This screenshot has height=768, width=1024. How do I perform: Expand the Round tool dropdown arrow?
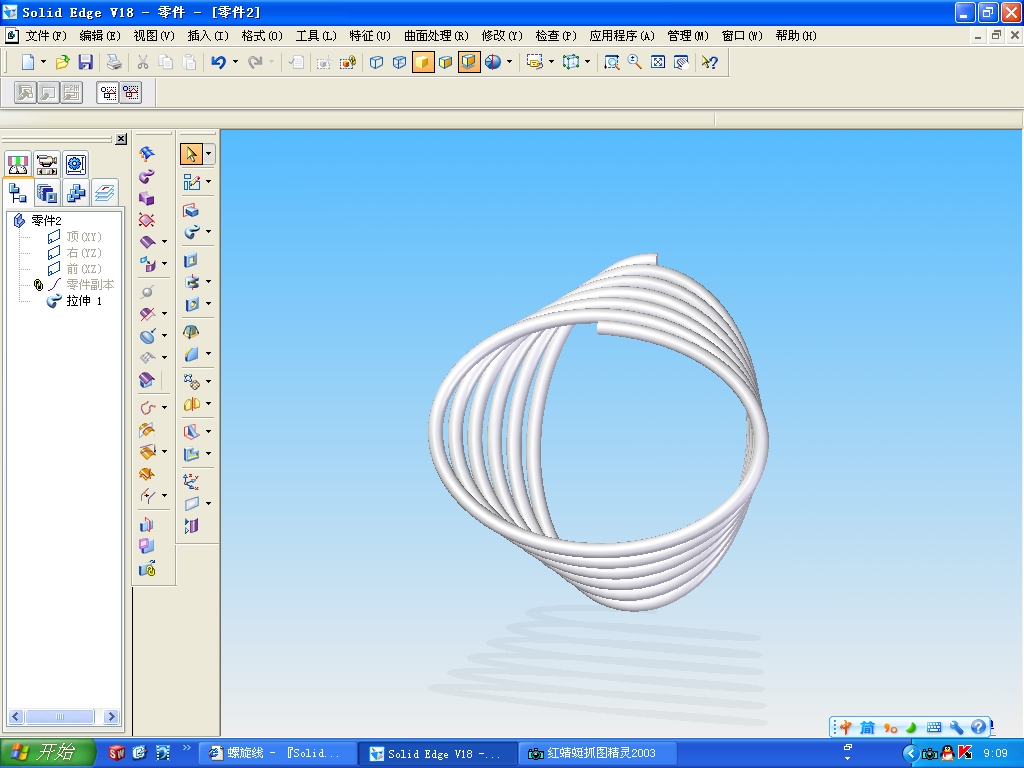(x=208, y=353)
